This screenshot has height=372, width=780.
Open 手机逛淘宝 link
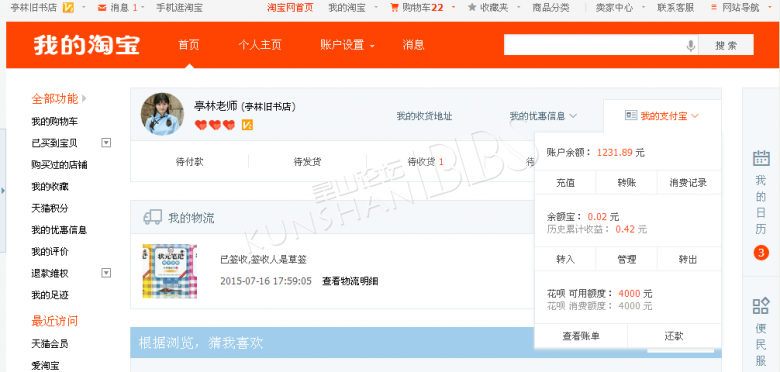[179, 7]
